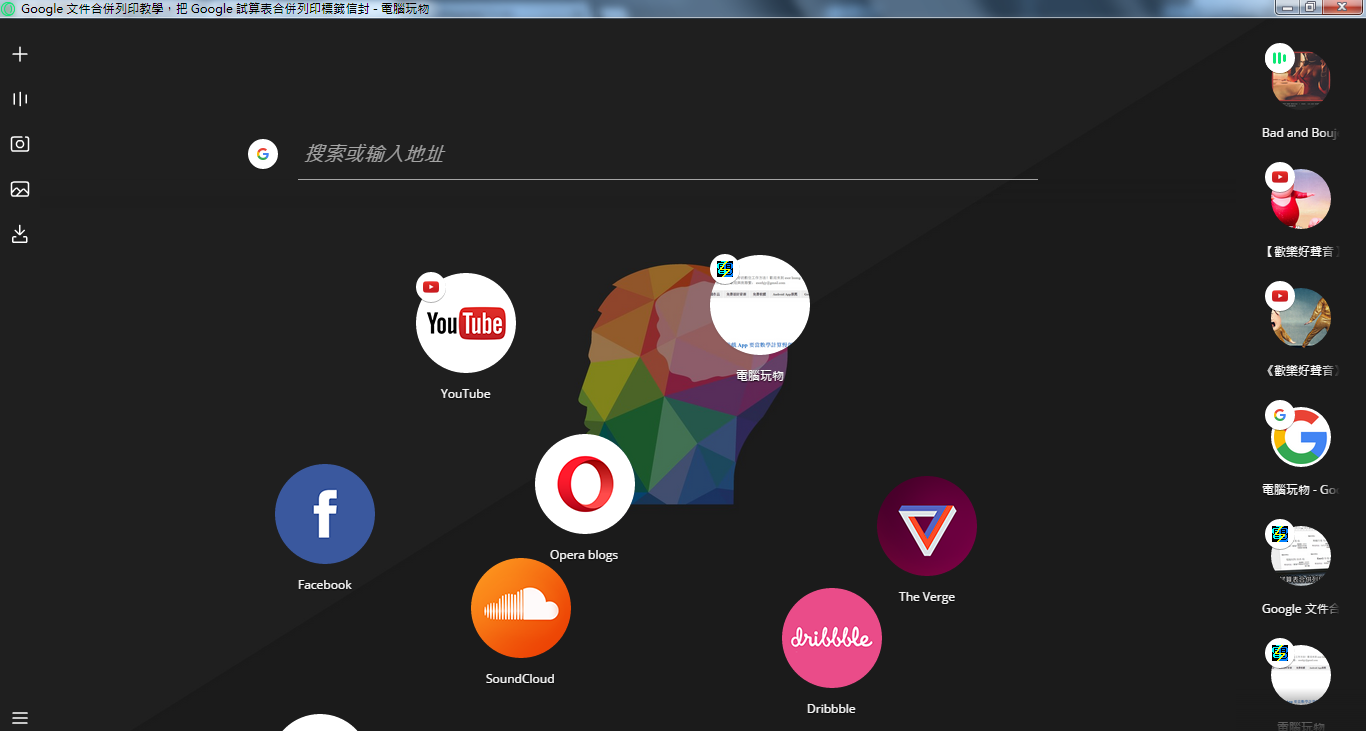Open downloads icon in sidebar
Screen dimensions: 1366x731
pyautogui.click(x=20, y=234)
